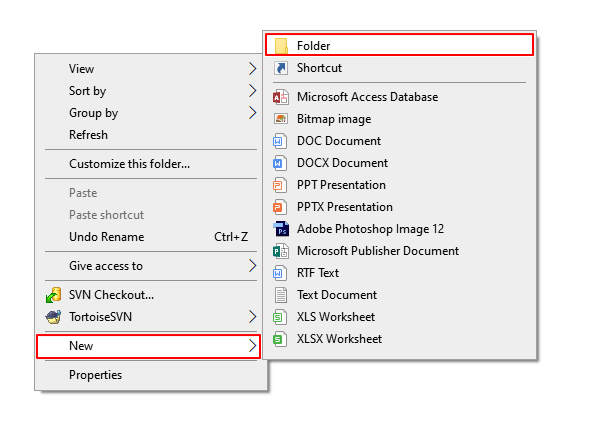Expand the Sort by submenu chevron
The width and height of the screenshot is (594, 421).
click(x=253, y=91)
